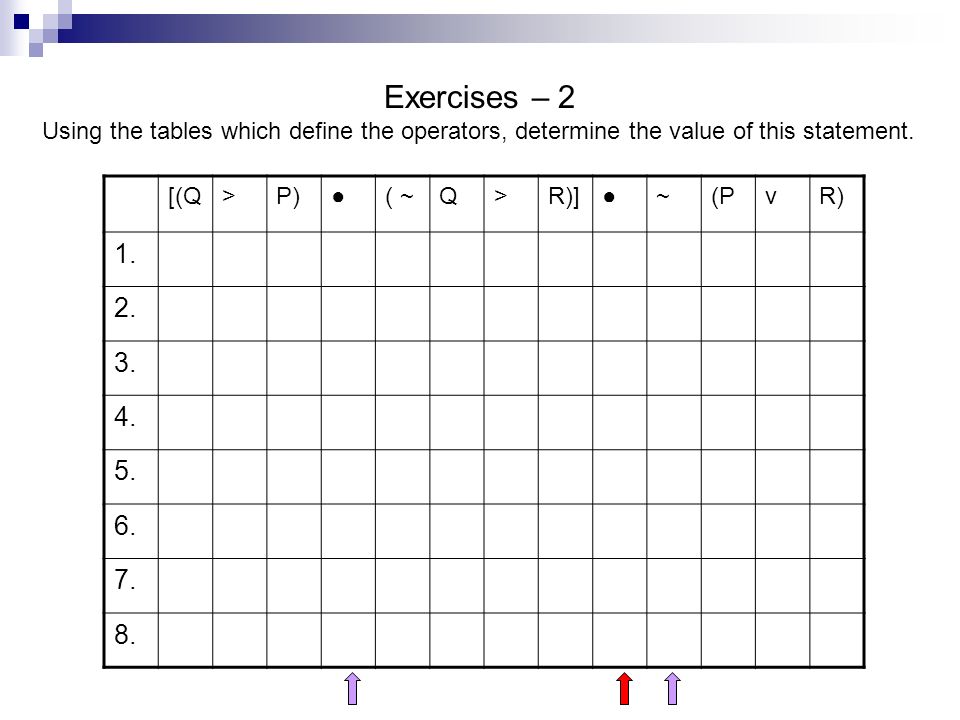Select the 'P)' header cell
The image size is (960, 720).
click(x=293, y=204)
